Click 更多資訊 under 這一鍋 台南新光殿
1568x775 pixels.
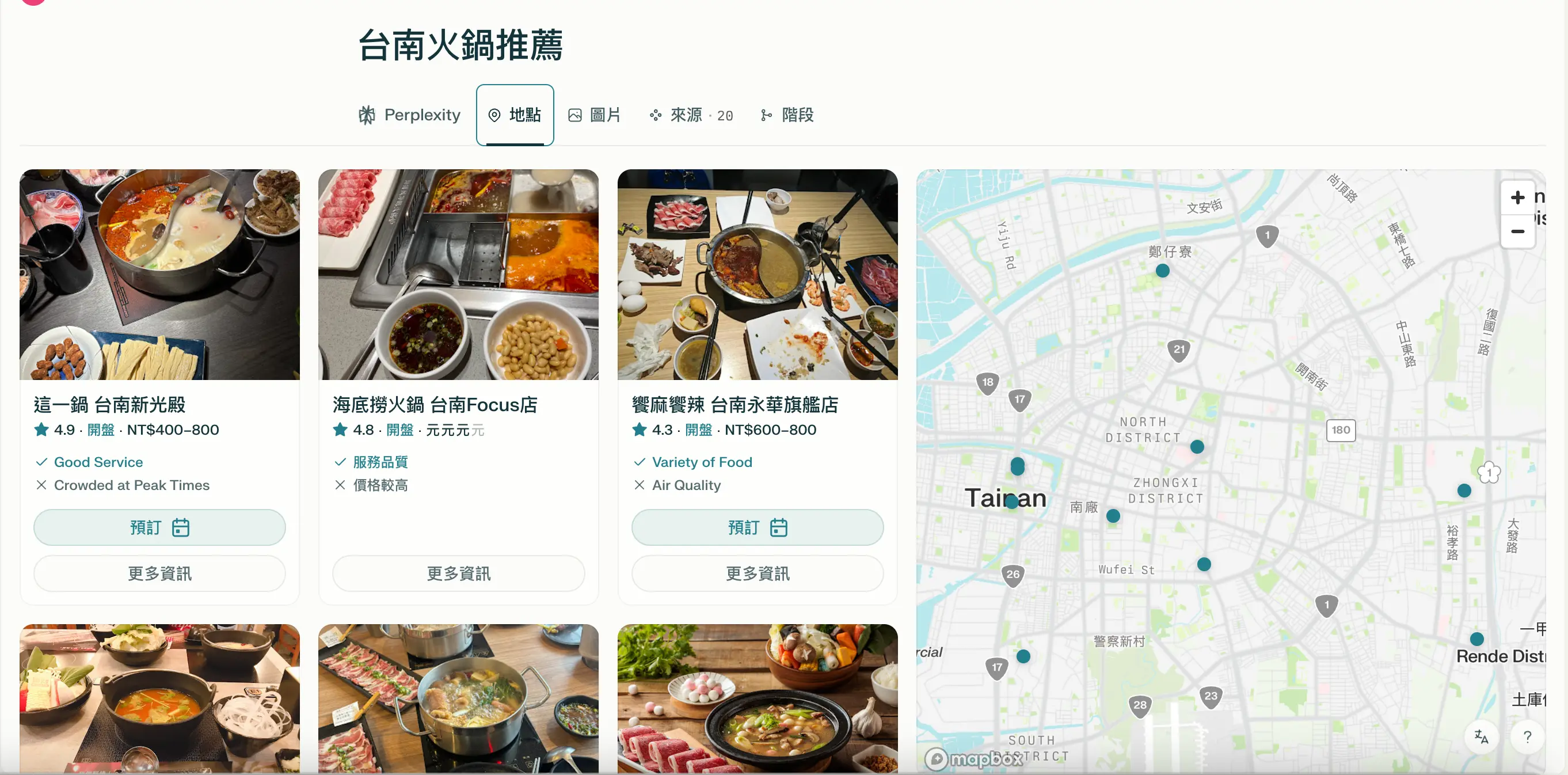159,573
